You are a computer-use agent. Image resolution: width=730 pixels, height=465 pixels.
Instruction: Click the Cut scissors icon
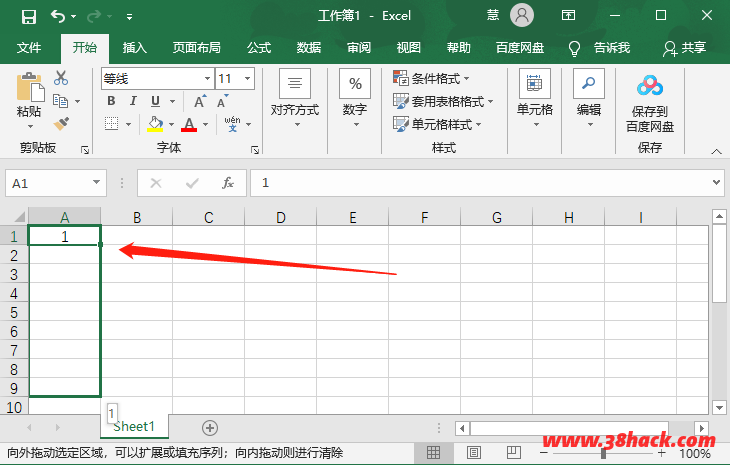(x=61, y=78)
